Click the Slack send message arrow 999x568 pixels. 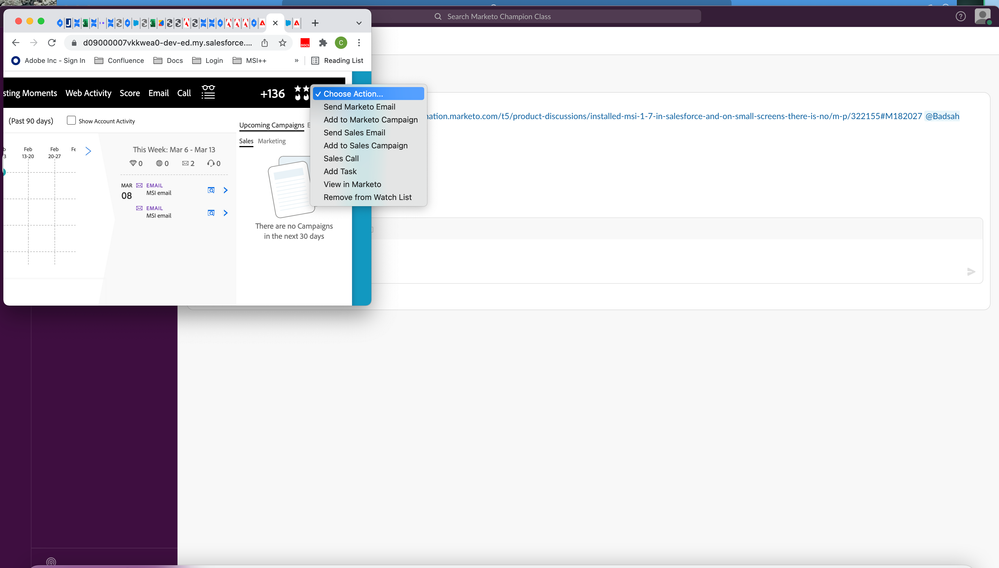[970, 271]
